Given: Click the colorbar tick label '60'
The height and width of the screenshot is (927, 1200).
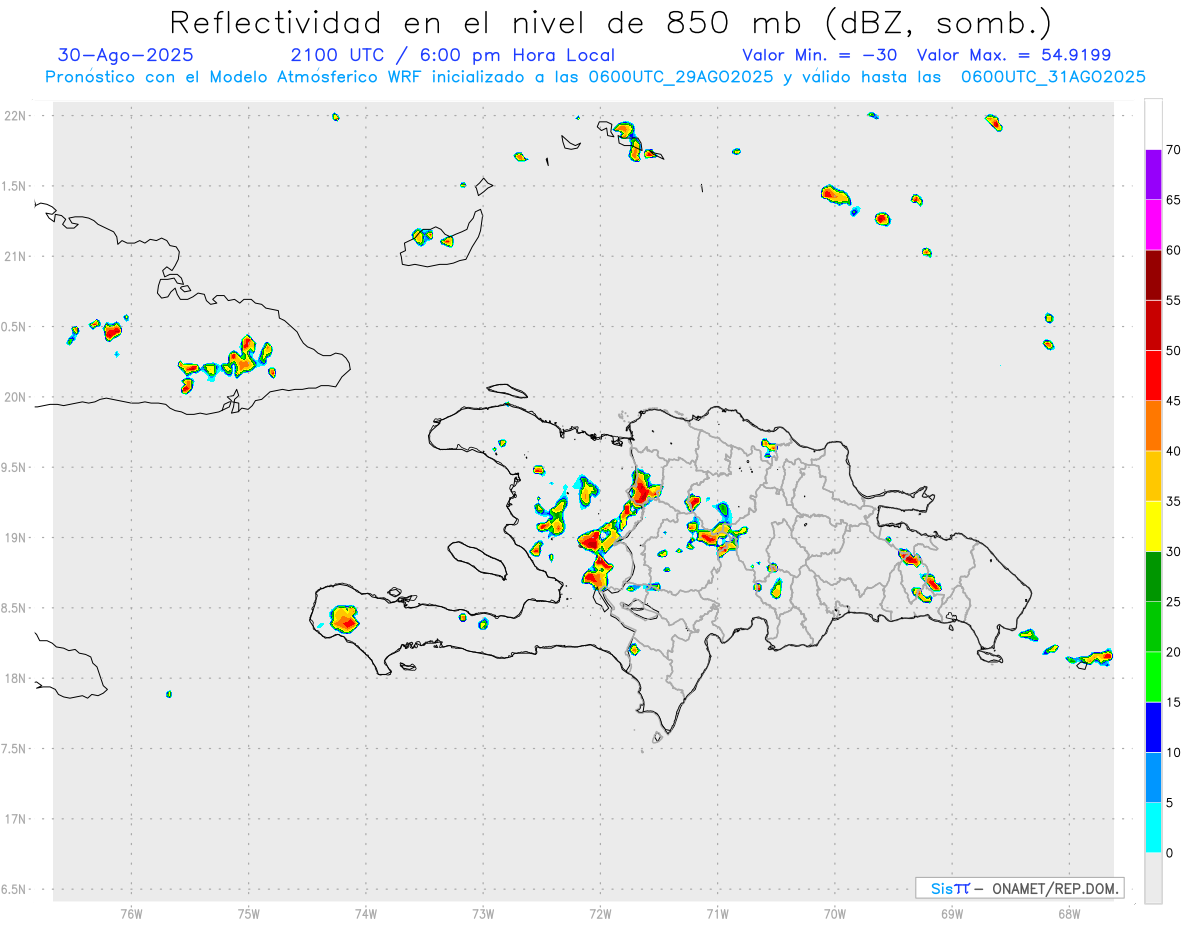Looking at the screenshot, I should click(x=1173, y=250).
